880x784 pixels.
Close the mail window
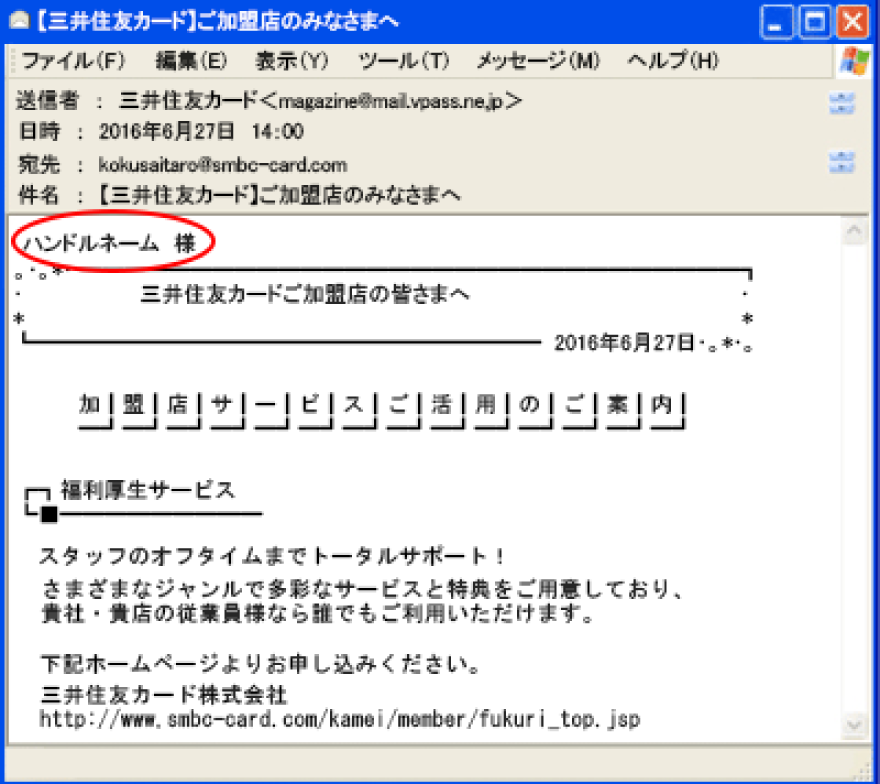853,22
